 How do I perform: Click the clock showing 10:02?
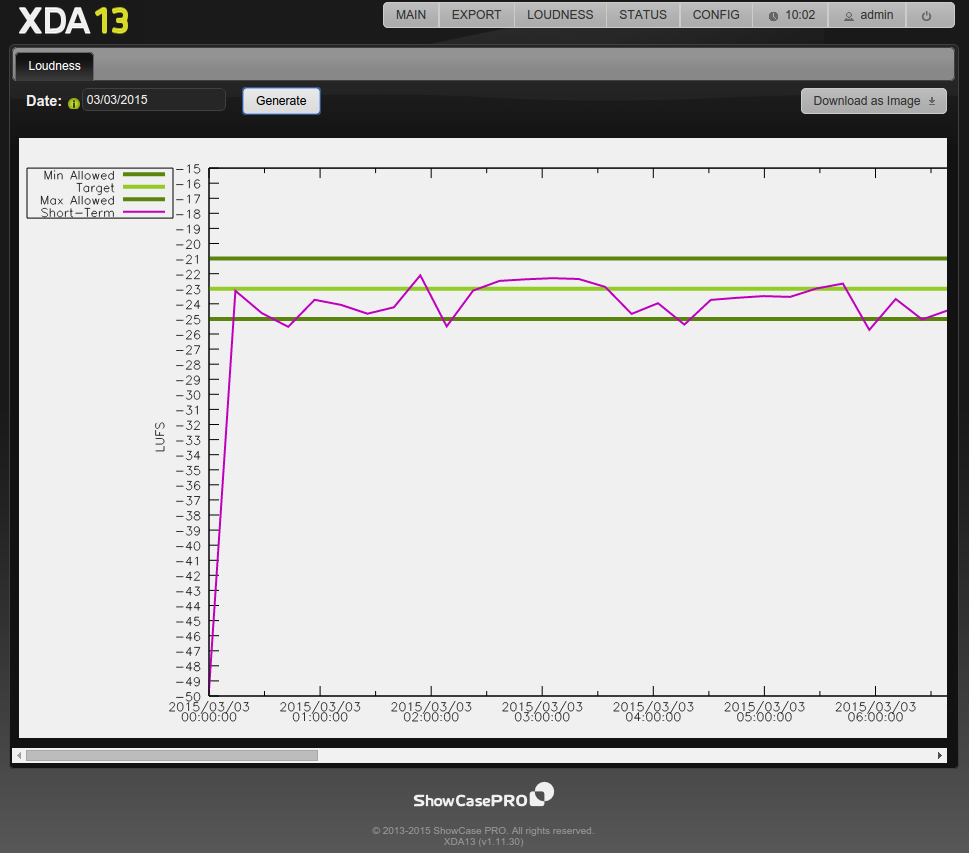point(791,16)
